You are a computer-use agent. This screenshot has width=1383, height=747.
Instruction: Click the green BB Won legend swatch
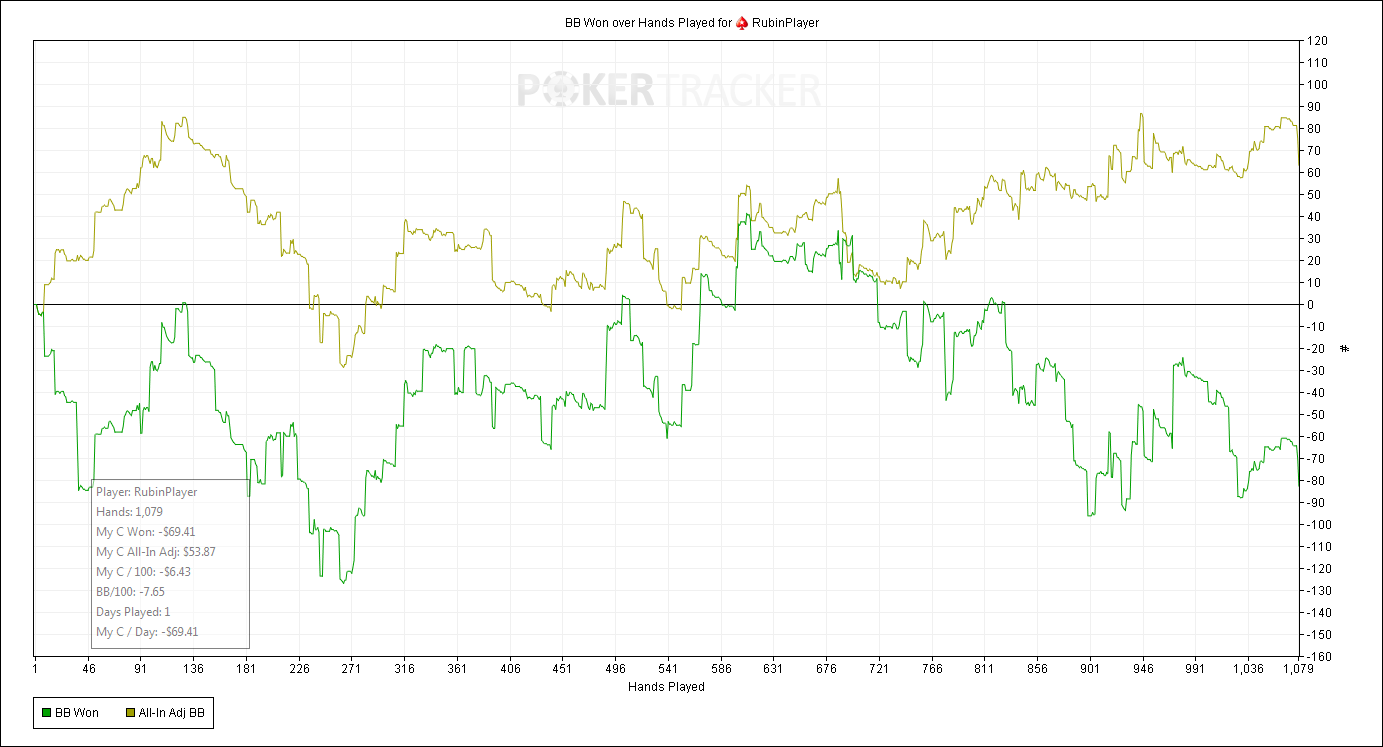pyautogui.click(x=45, y=713)
